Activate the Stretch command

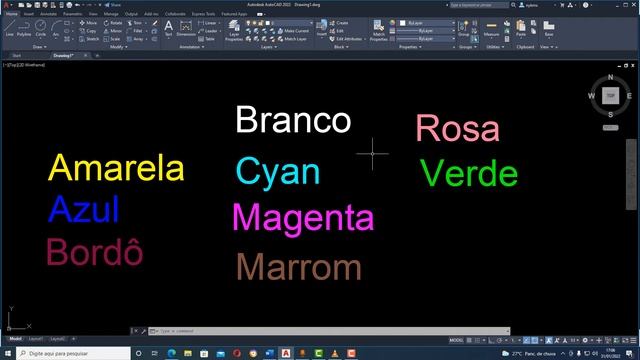89,39
